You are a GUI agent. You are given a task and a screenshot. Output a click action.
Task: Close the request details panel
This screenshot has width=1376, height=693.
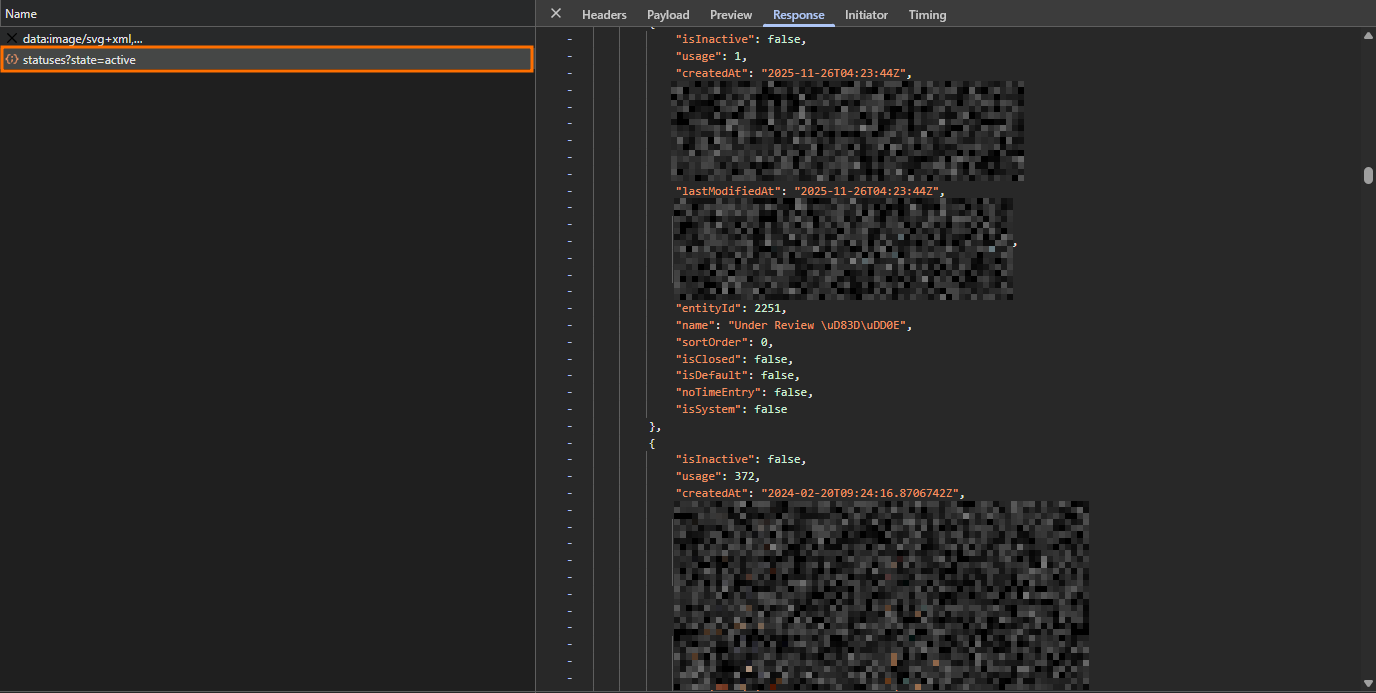click(556, 14)
